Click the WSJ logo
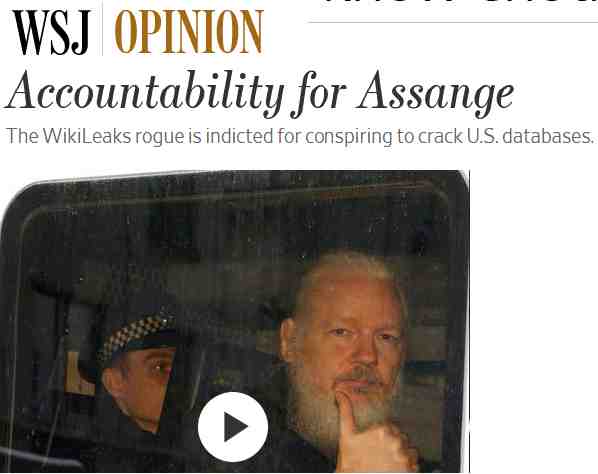 (52, 32)
